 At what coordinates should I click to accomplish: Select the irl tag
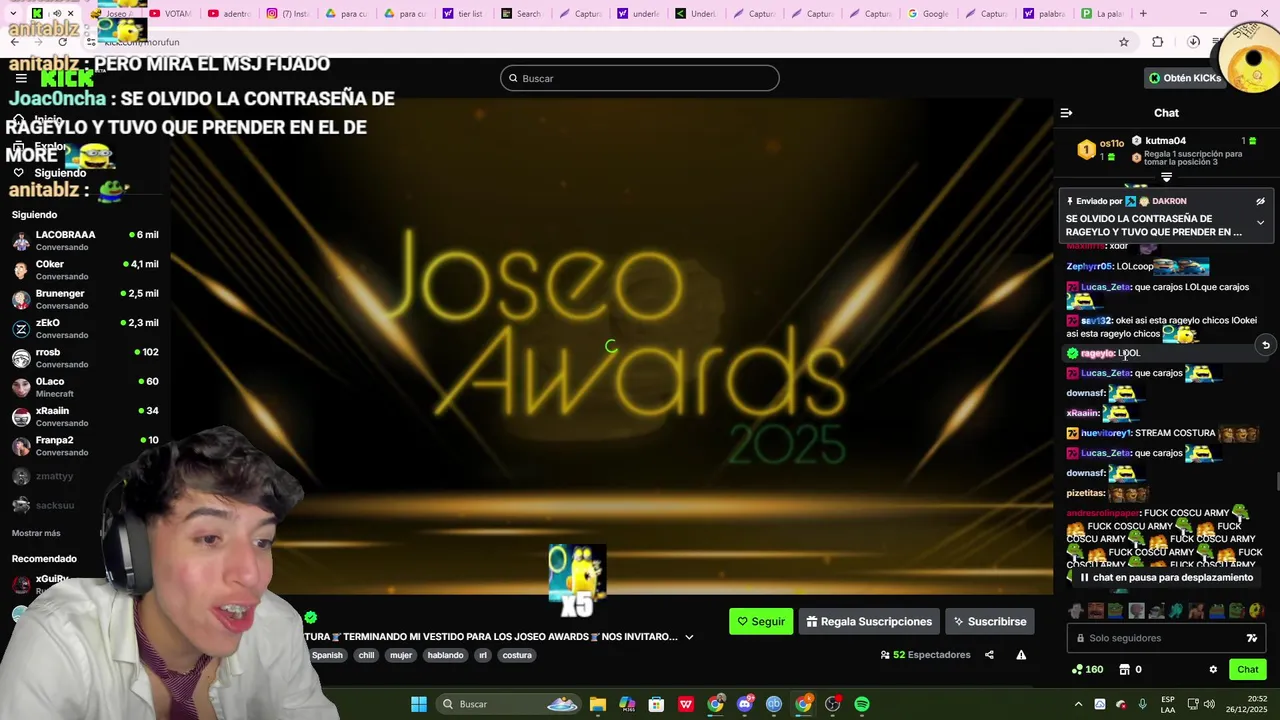point(483,655)
